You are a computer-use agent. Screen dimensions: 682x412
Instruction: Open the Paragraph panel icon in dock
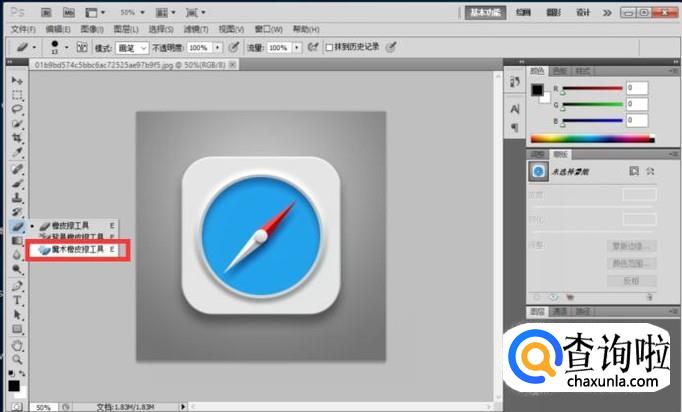coord(515,127)
